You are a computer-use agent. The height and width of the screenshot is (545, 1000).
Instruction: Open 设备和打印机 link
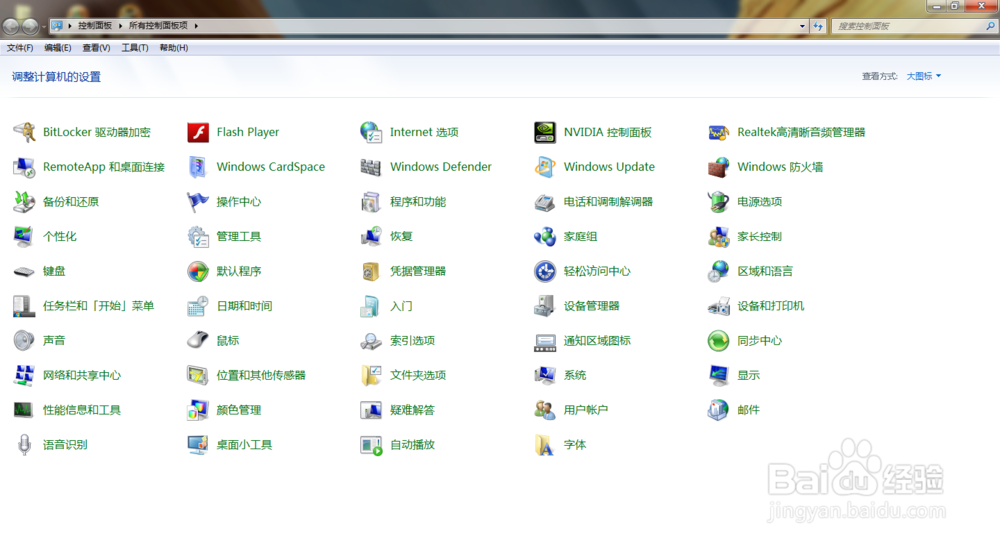(x=770, y=306)
